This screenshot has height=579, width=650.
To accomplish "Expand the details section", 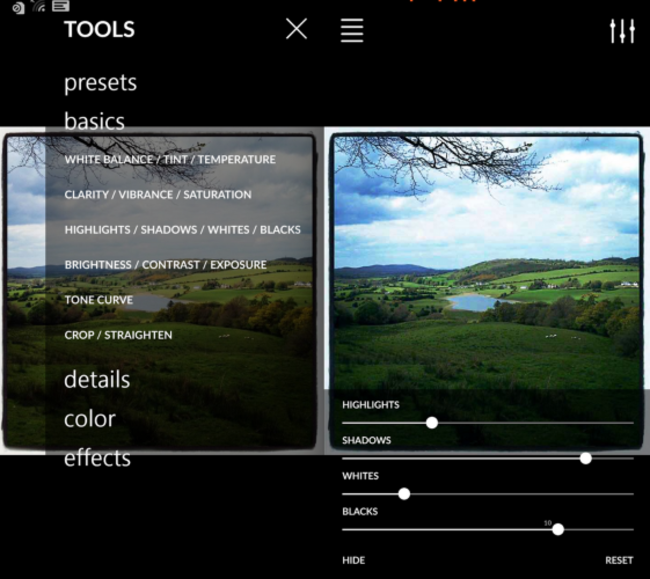I will click(97, 380).
